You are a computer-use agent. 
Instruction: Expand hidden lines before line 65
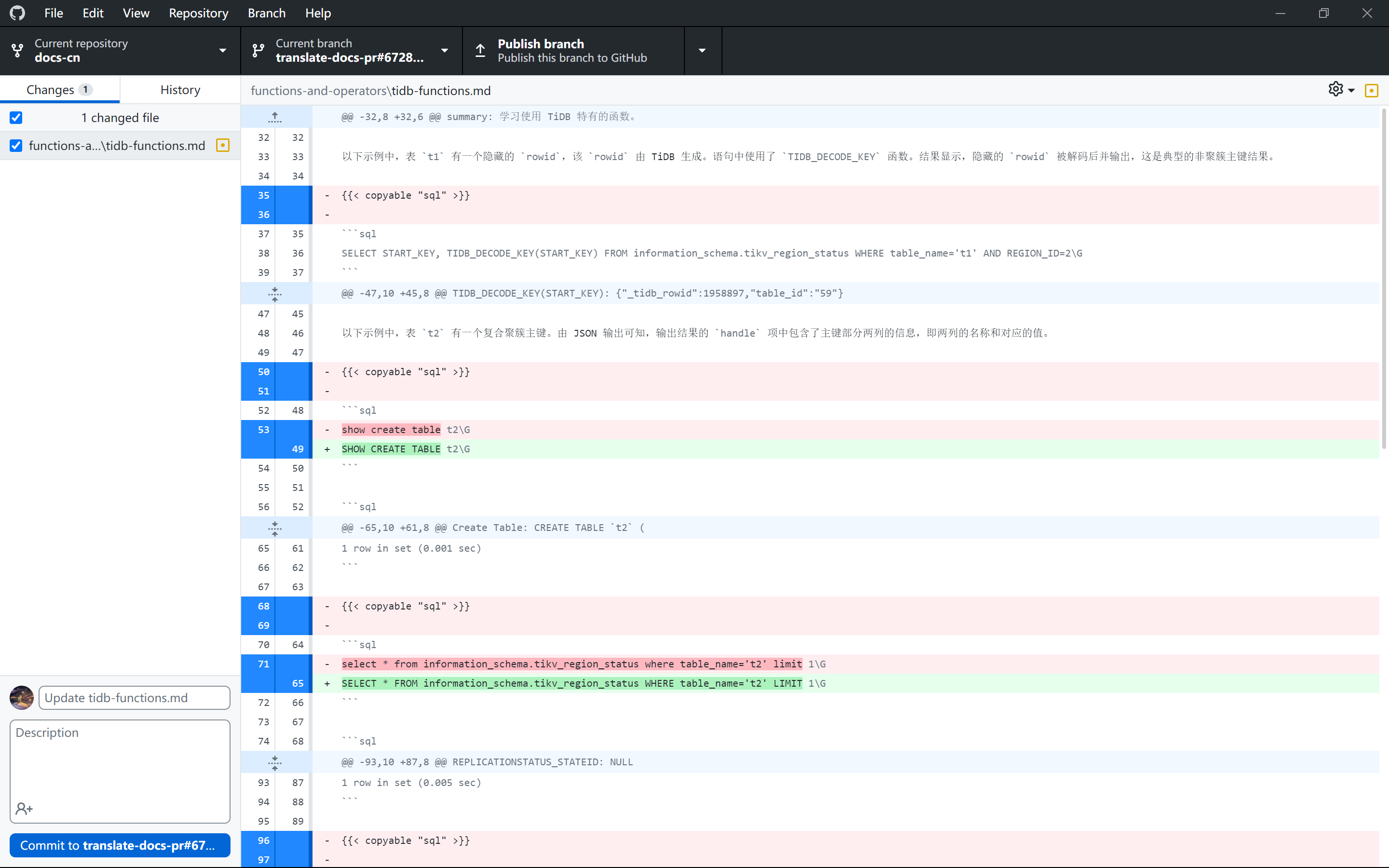point(275,528)
